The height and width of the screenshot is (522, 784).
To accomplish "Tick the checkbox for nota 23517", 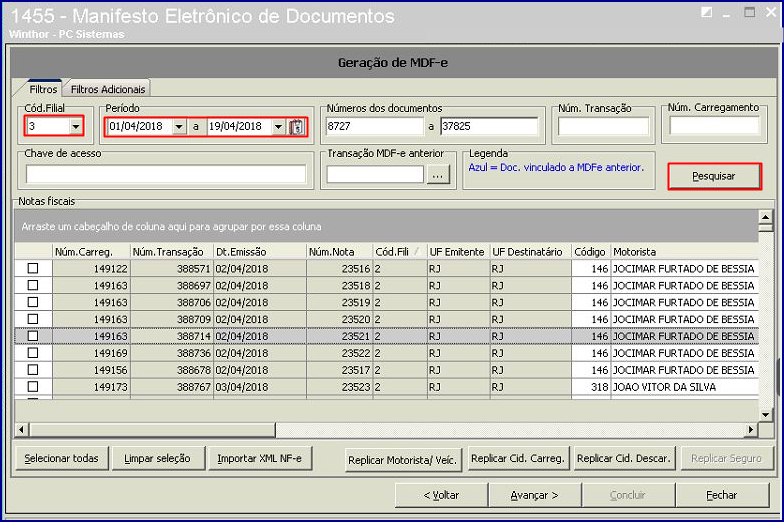I will point(33,370).
